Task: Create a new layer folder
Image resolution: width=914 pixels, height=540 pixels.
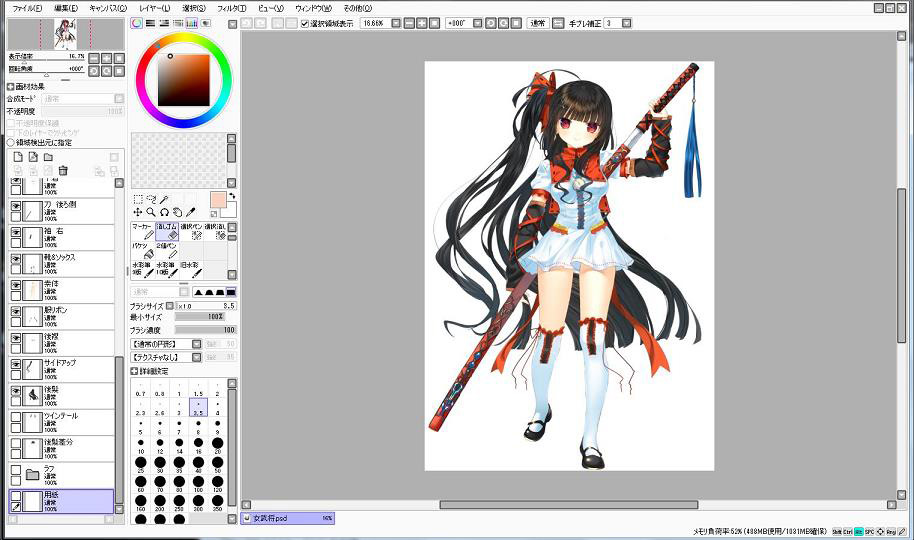Action: click(48, 157)
